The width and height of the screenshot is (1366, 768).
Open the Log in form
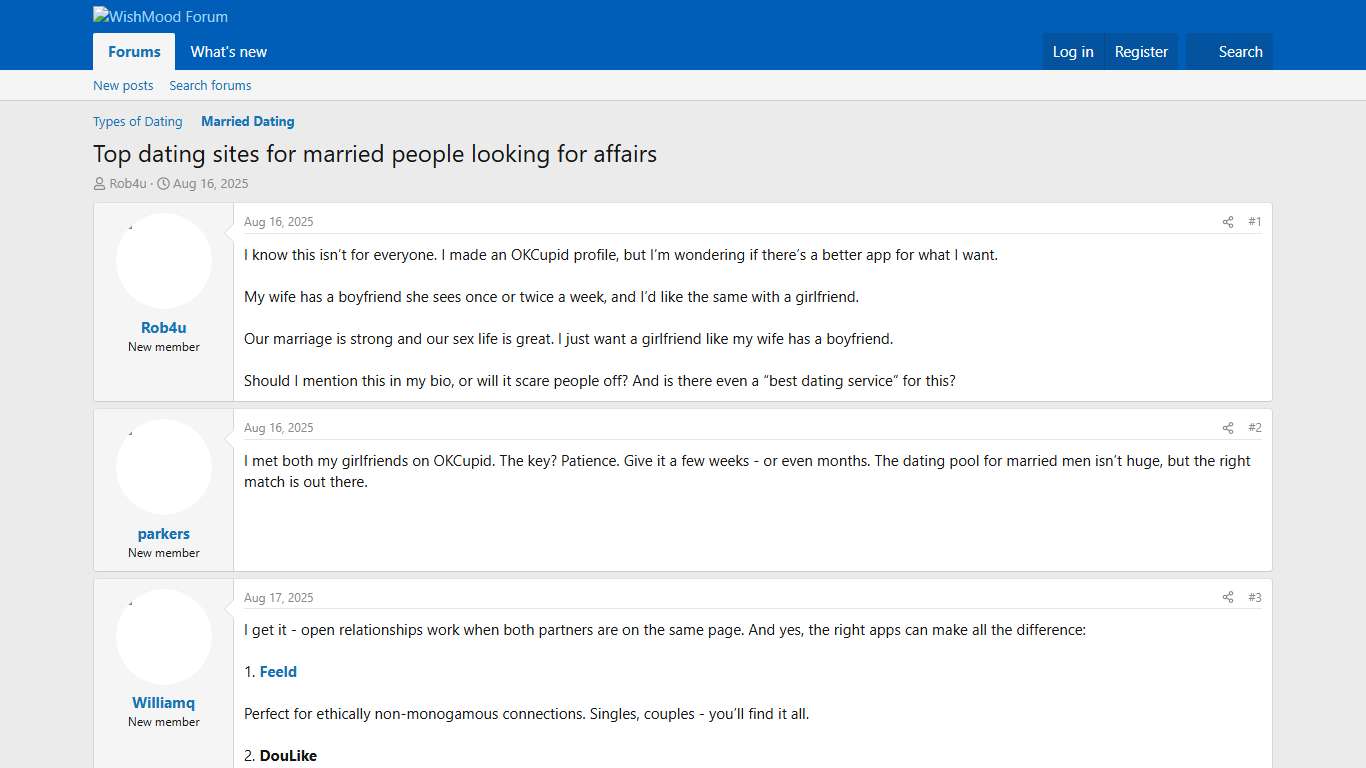[x=1073, y=52]
